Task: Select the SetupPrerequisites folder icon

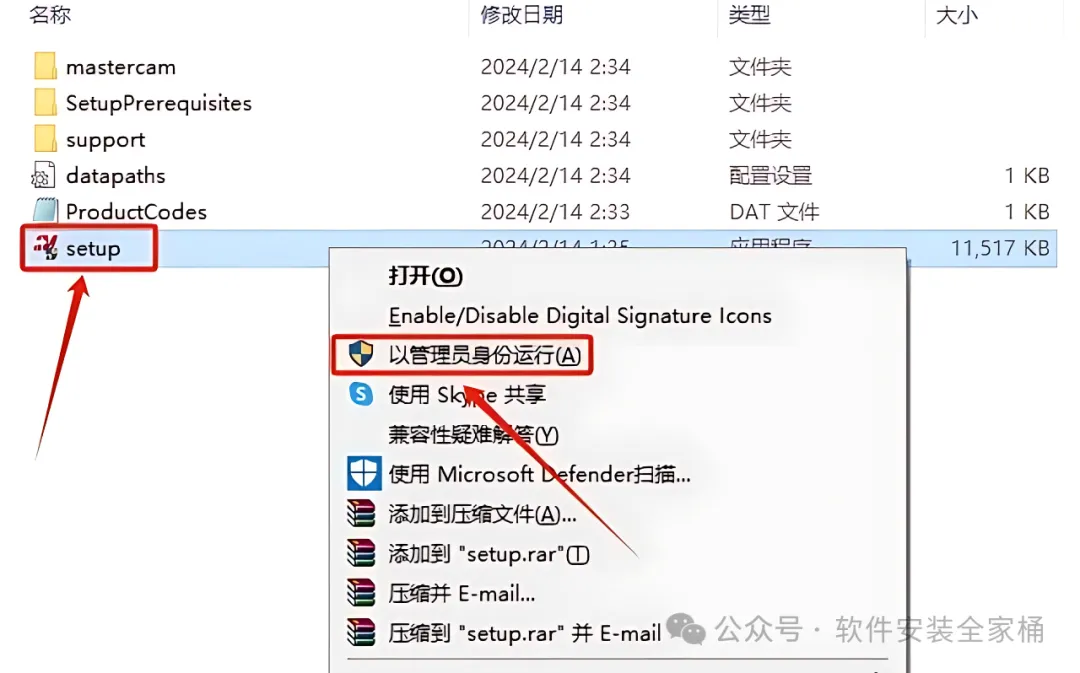Action: coord(45,103)
